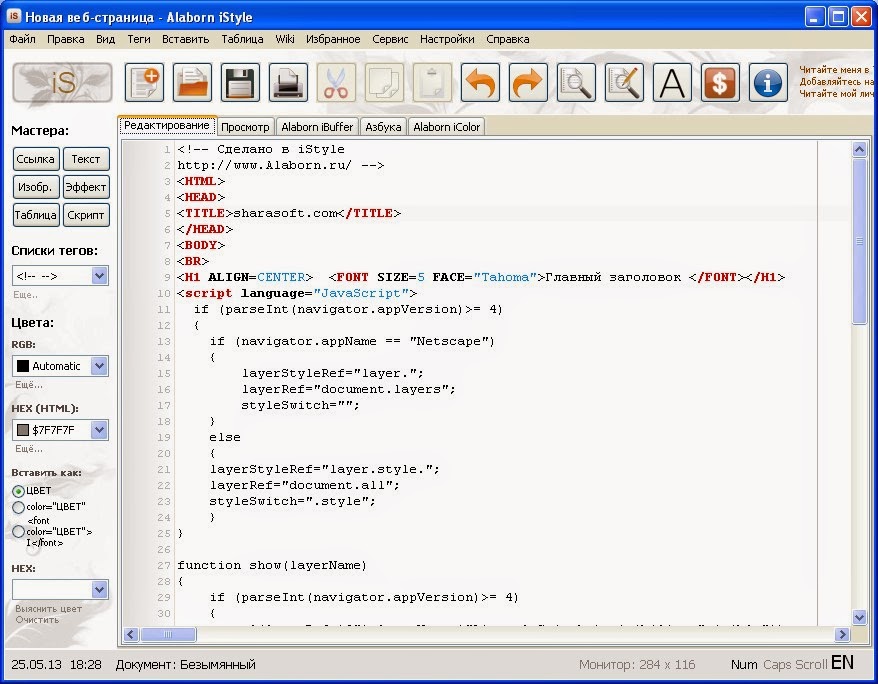Expand the HEX (HTML) $7F7F7F dropdown
The width and height of the screenshot is (878, 684).
[x=100, y=430]
